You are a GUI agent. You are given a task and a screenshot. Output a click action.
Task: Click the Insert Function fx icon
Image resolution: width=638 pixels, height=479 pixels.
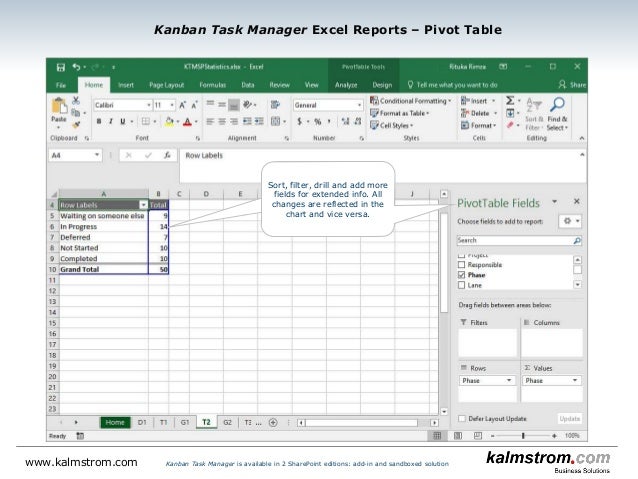point(167,155)
